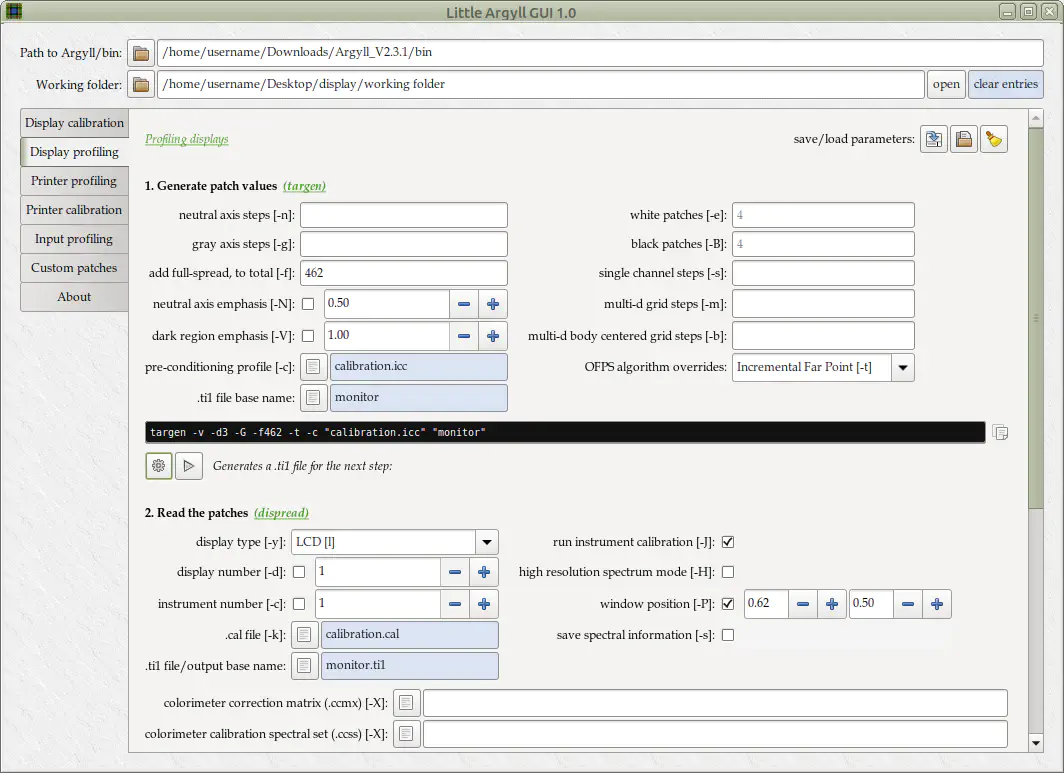Toggle instrument number [-c] checkbox
Image resolution: width=1064 pixels, height=773 pixels.
(299, 604)
